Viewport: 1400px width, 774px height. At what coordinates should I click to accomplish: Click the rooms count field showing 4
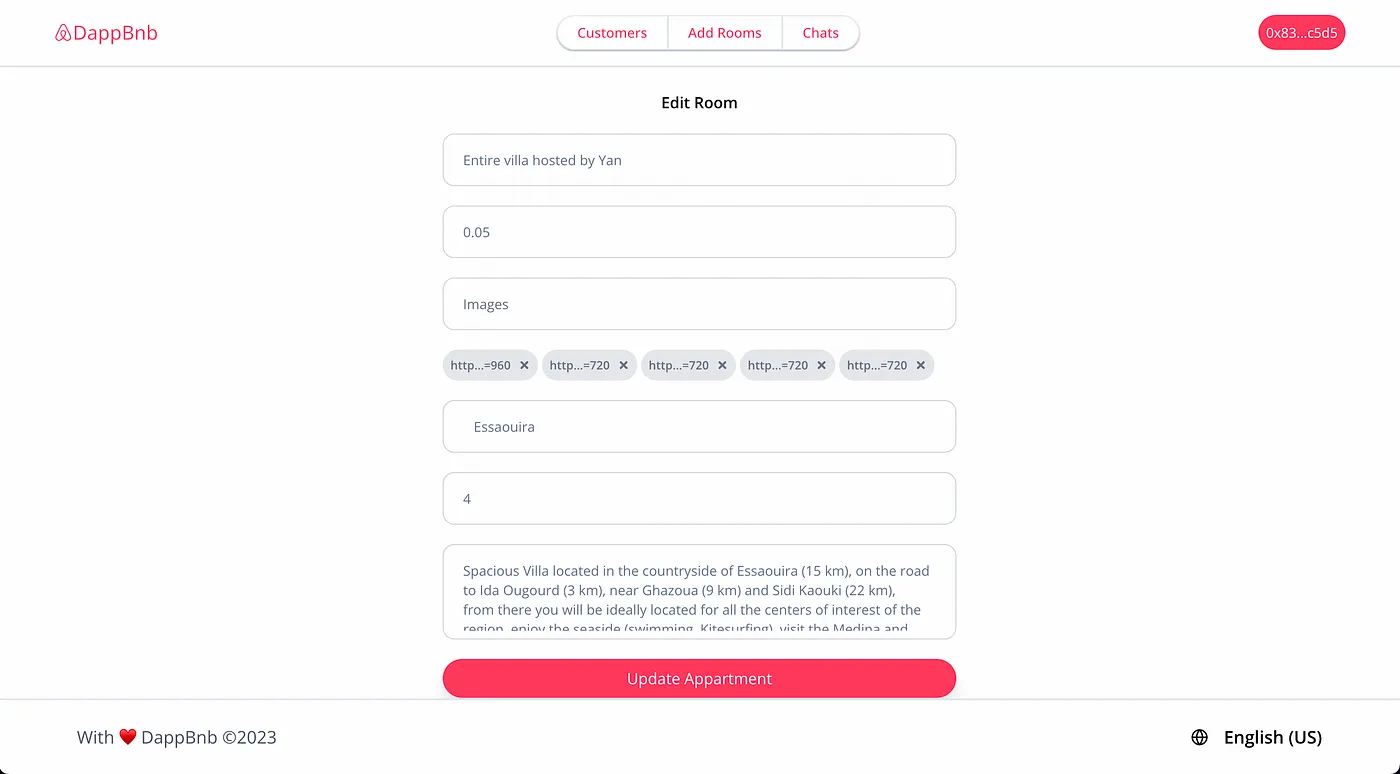coord(699,499)
